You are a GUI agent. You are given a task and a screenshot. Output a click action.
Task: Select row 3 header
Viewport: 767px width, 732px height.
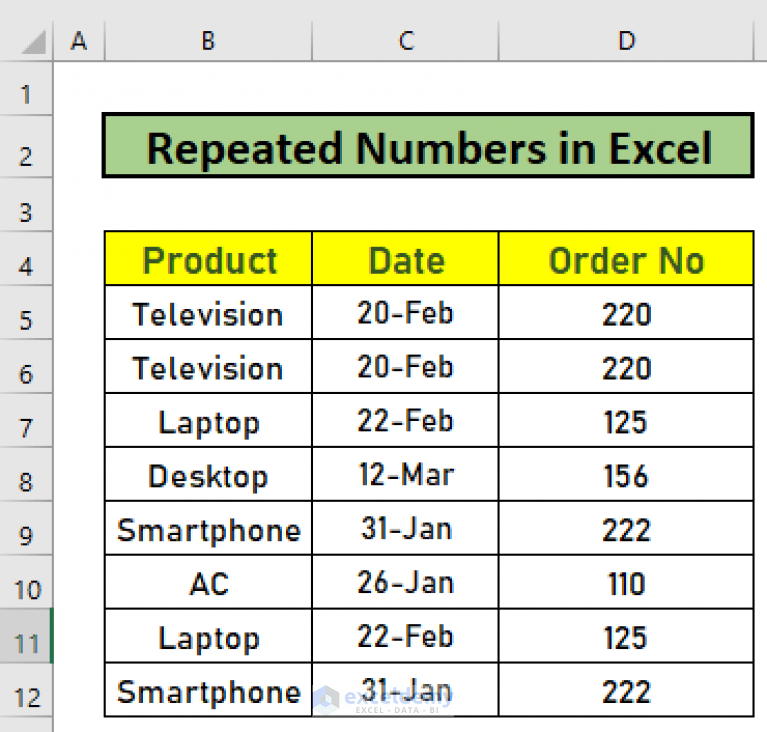tap(26, 205)
